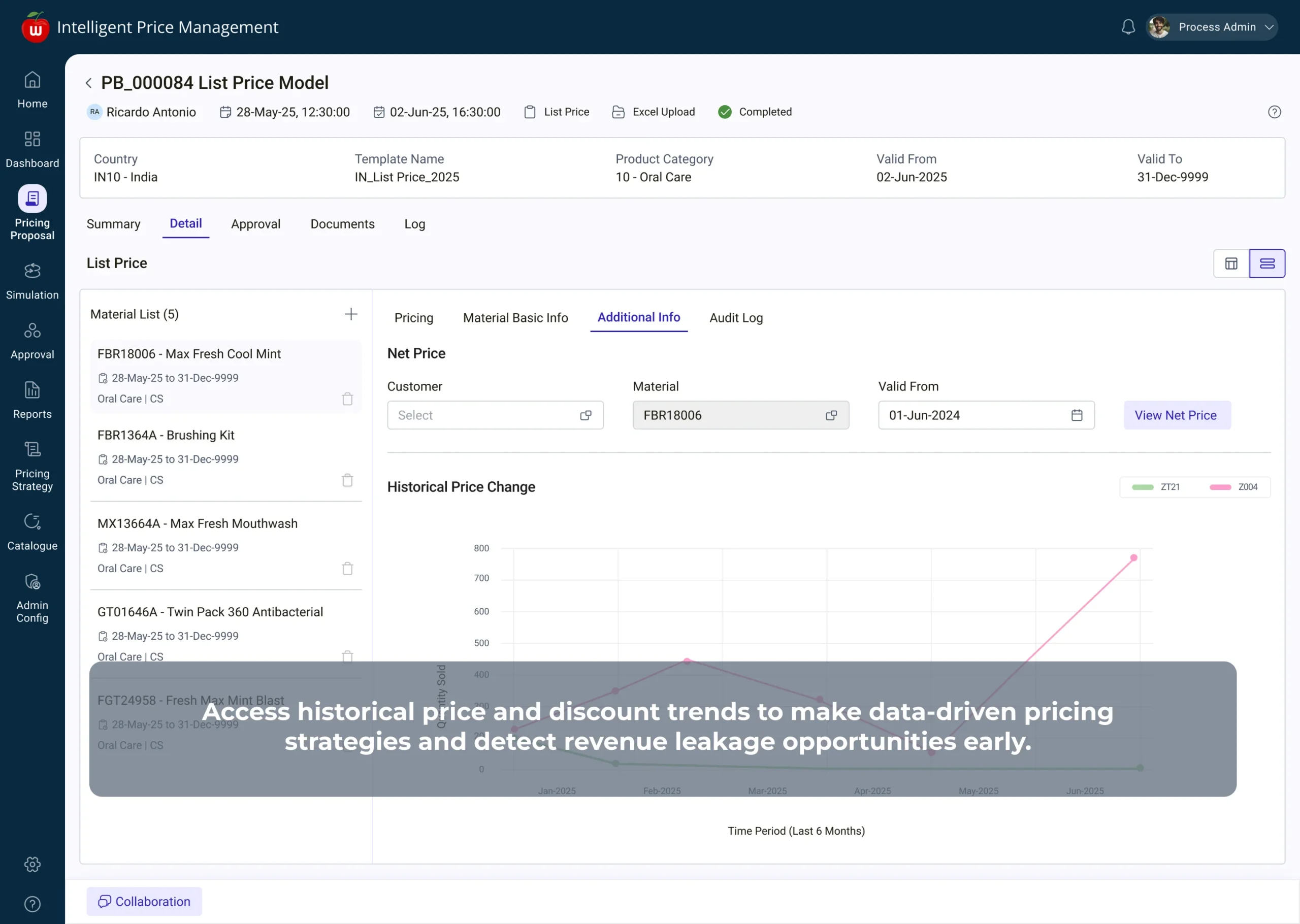Click the Material FBR18006 field
This screenshot has width=1300, height=924.
740,415
